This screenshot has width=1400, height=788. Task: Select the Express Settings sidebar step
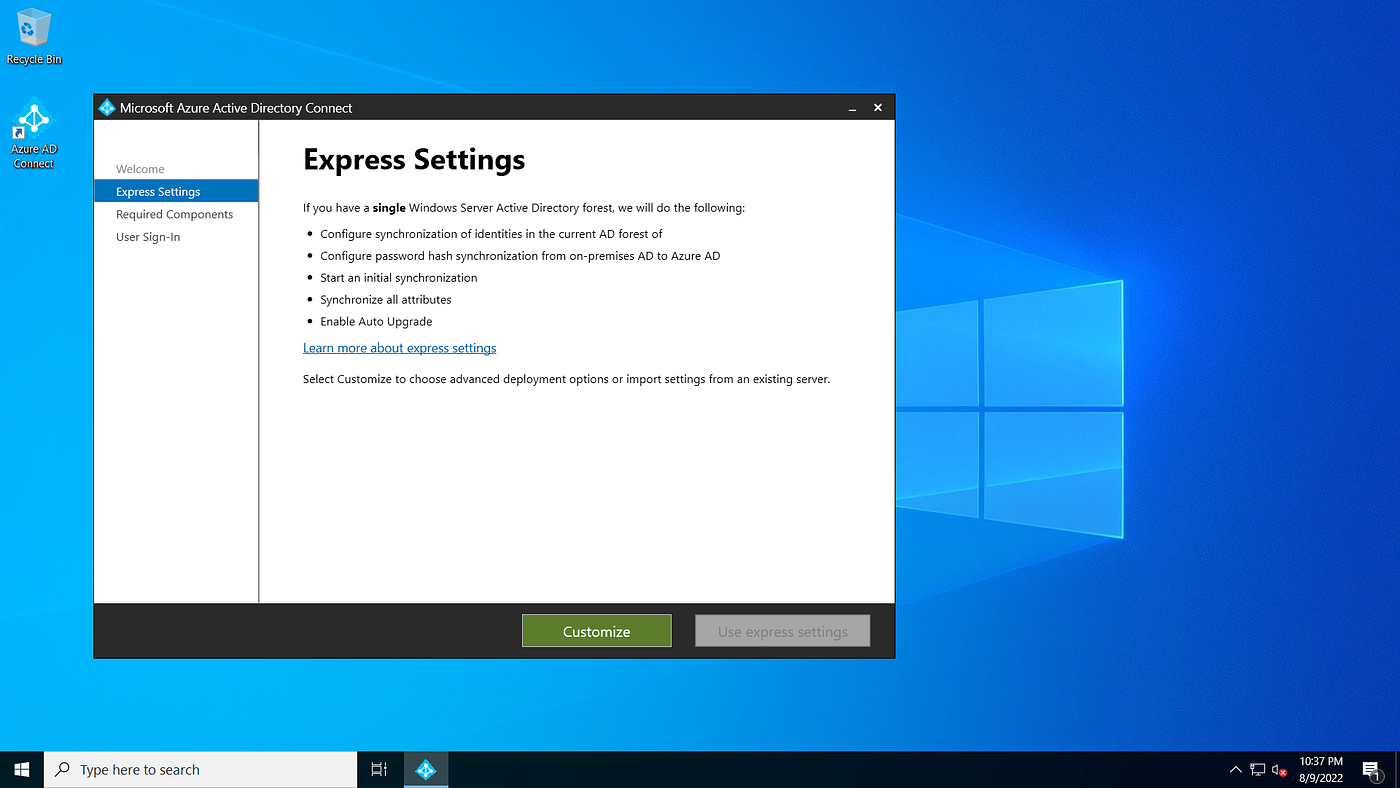[x=176, y=191]
